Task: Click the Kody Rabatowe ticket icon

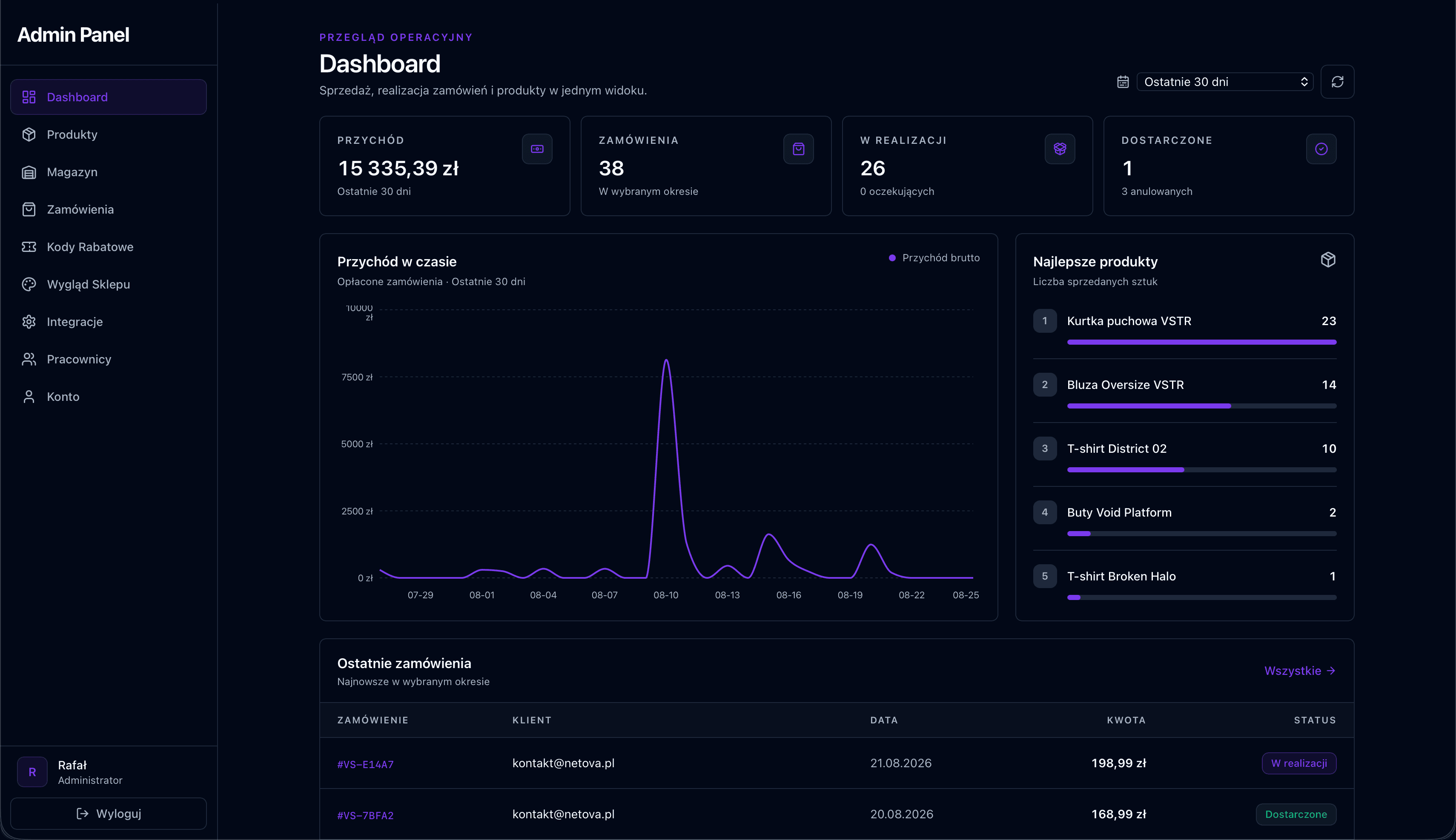Action: click(29, 247)
